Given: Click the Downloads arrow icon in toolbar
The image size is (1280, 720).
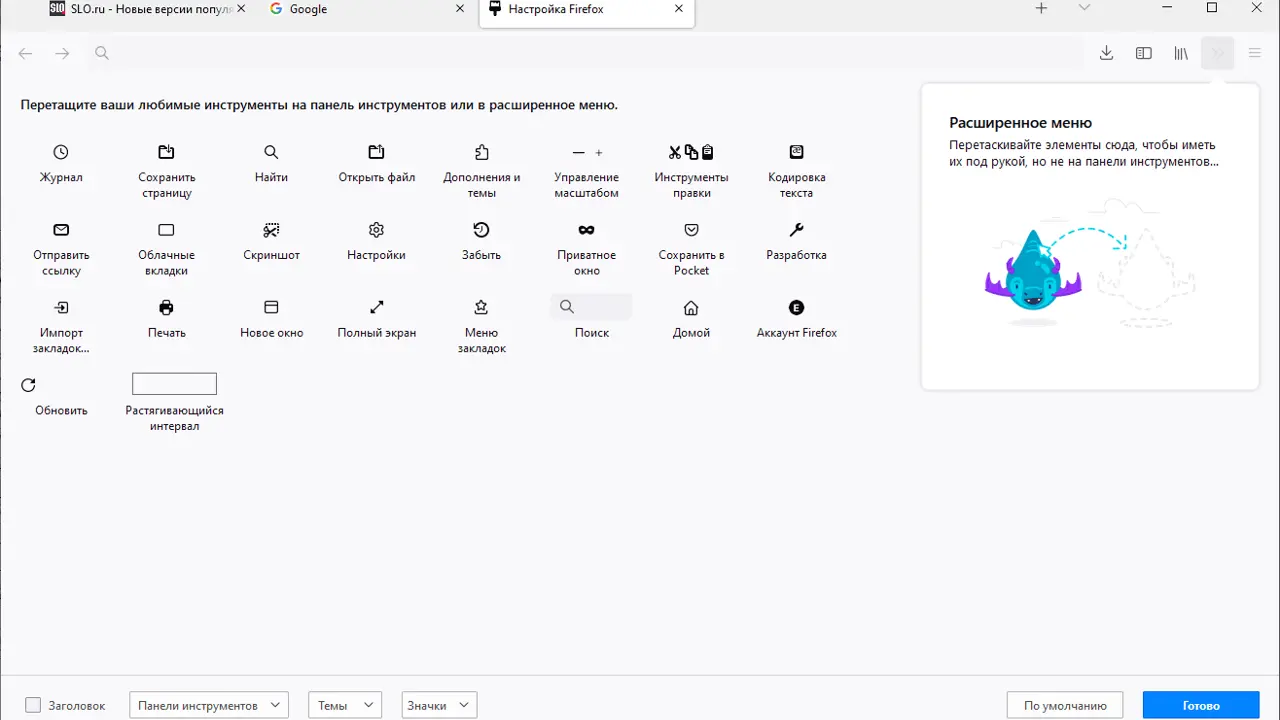Looking at the screenshot, I should pyautogui.click(x=1106, y=53).
